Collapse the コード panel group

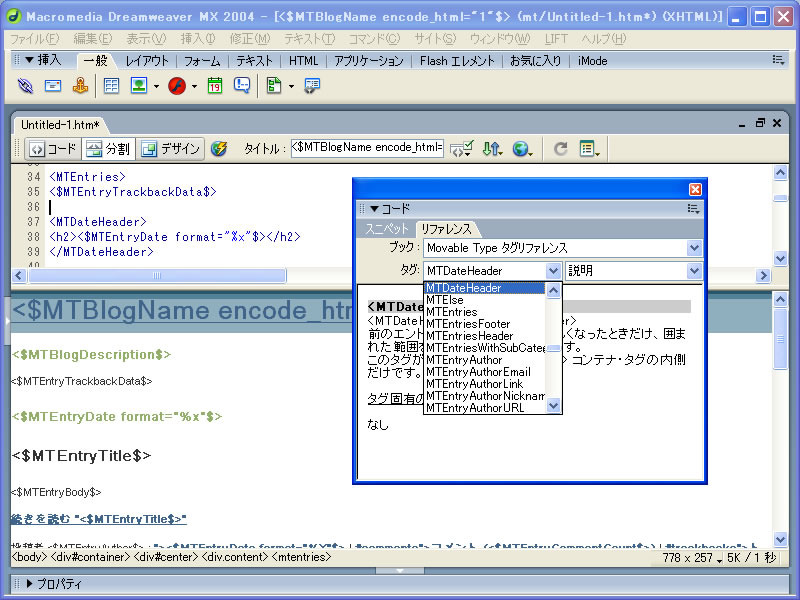374,209
